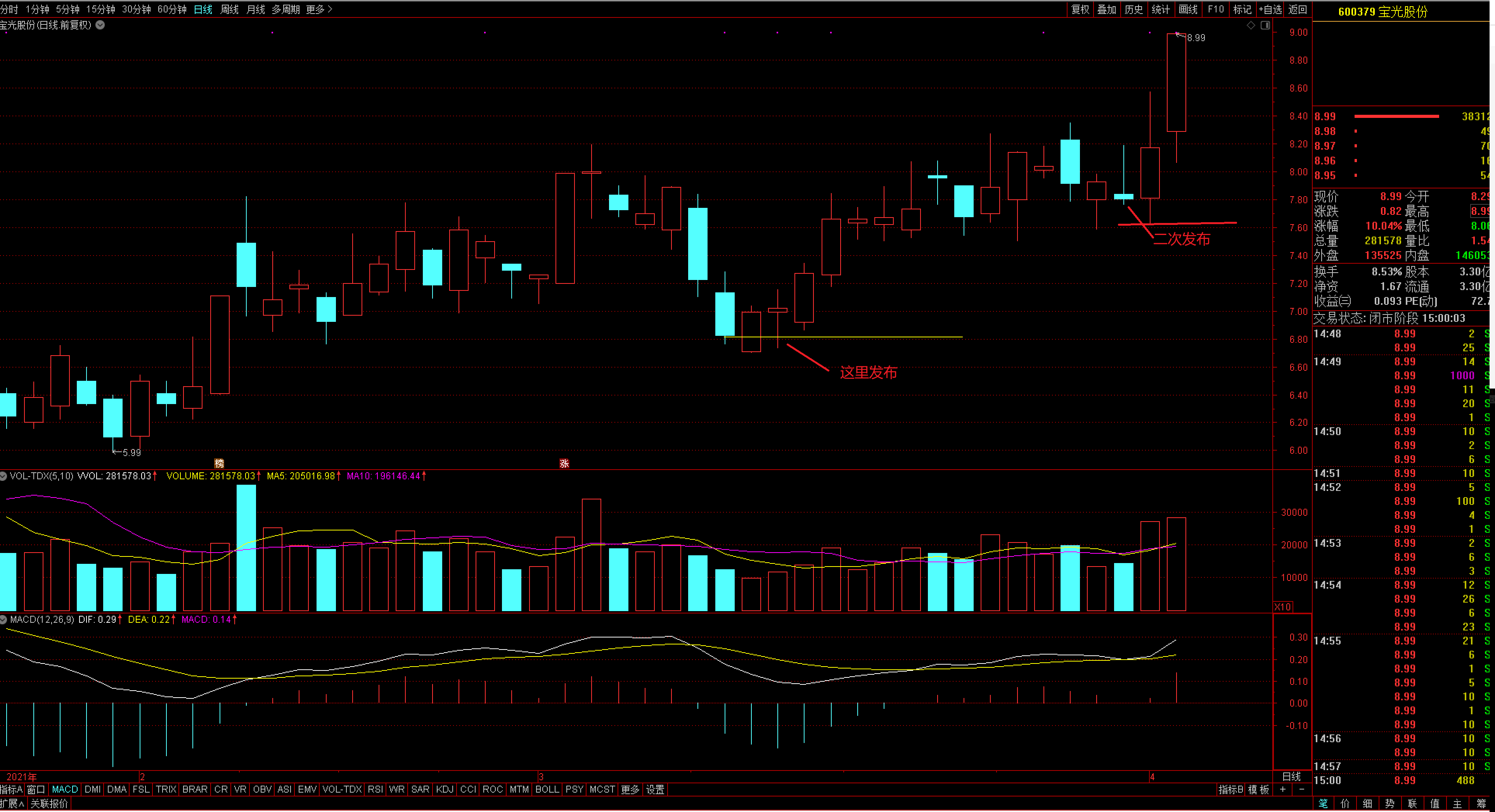Select the MACD indicator tab
The width and height of the screenshot is (1495, 812).
click(x=65, y=790)
